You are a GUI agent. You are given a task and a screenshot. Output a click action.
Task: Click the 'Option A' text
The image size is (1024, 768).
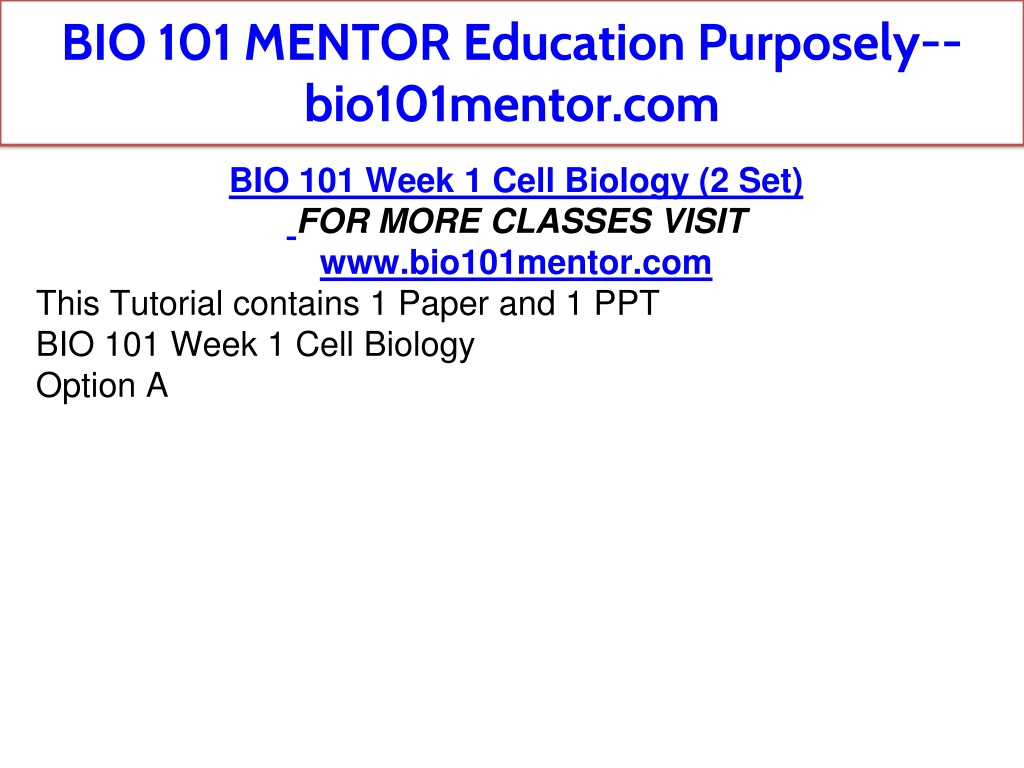[x=102, y=385]
